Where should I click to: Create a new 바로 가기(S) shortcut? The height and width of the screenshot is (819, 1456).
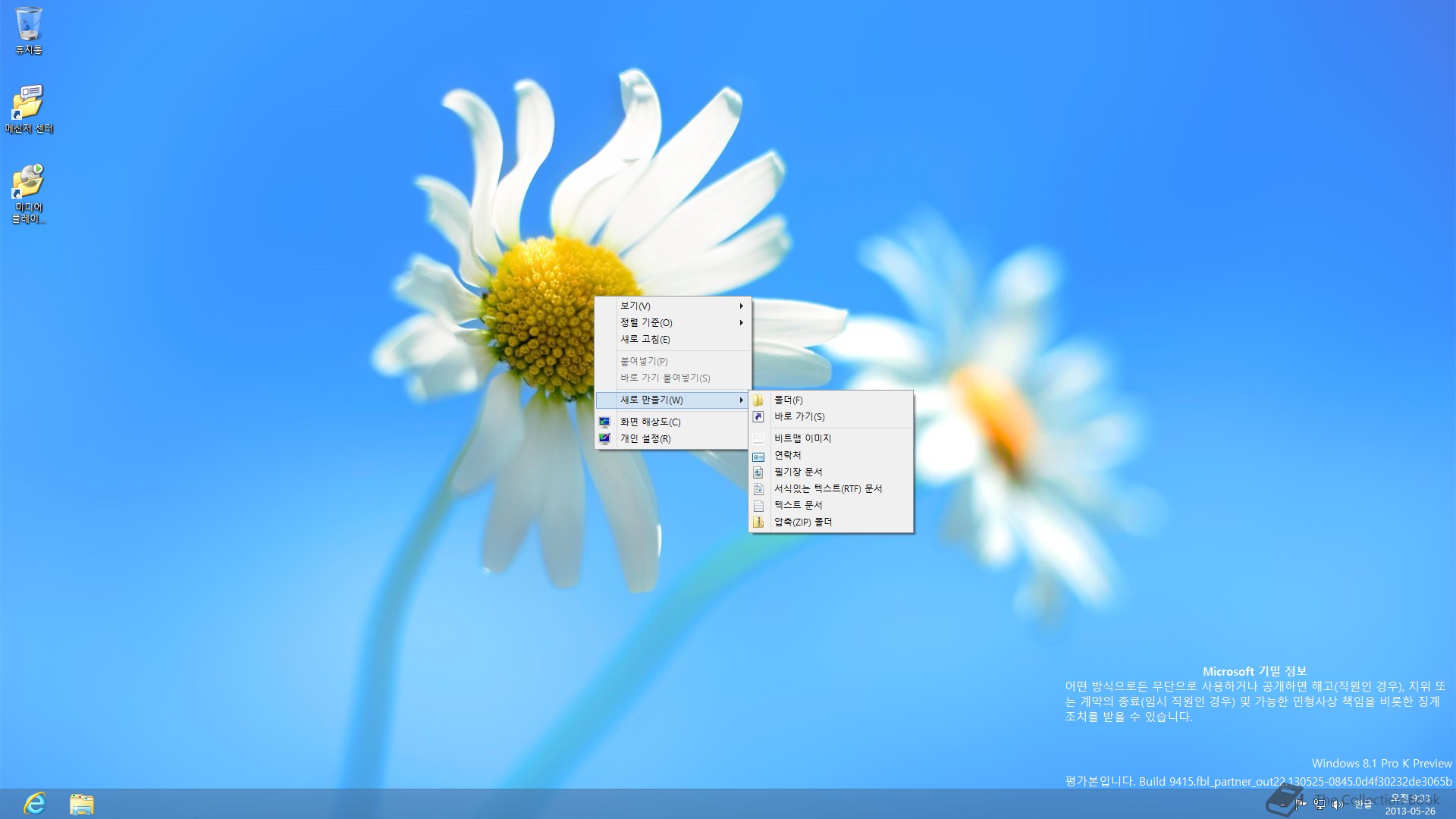pyautogui.click(x=831, y=416)
